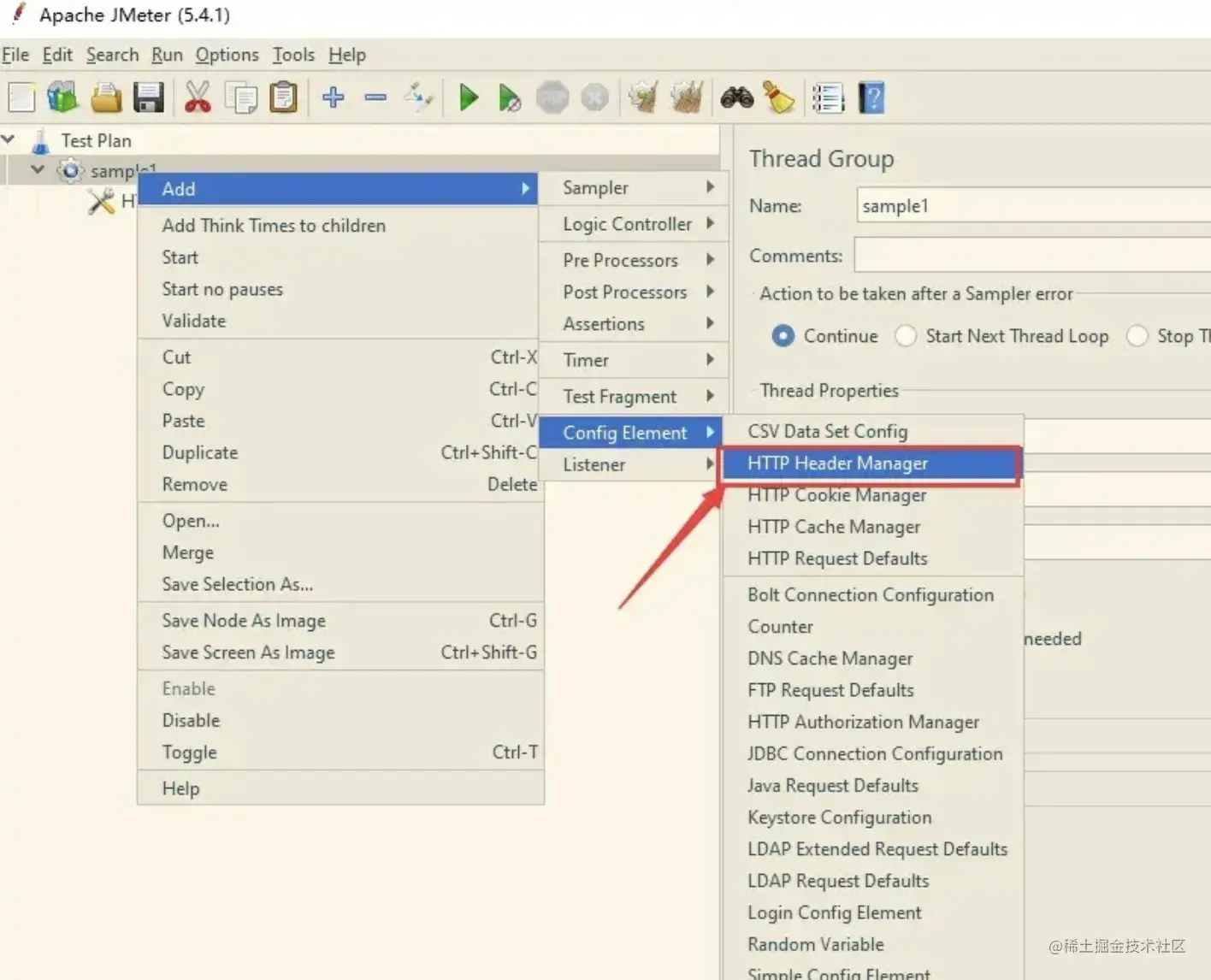This screenshot has width=1211, height=980.
Task: Click the Copy icon in the toolbar
Action: 241,97
